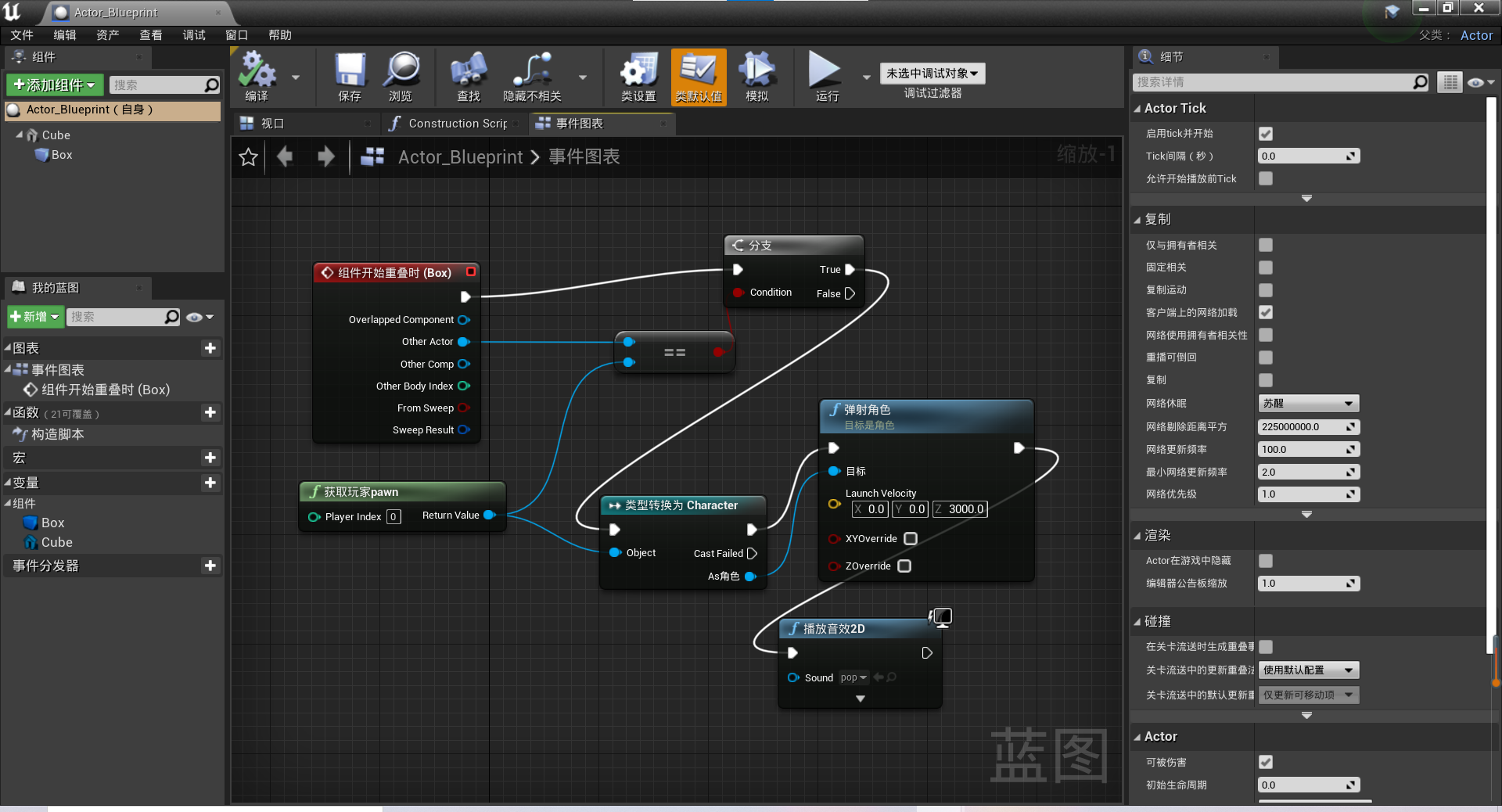The width and height of the screenshot is (1502, 812).
Task: Open the 资产 menu
Action: [x=108, y=35]
